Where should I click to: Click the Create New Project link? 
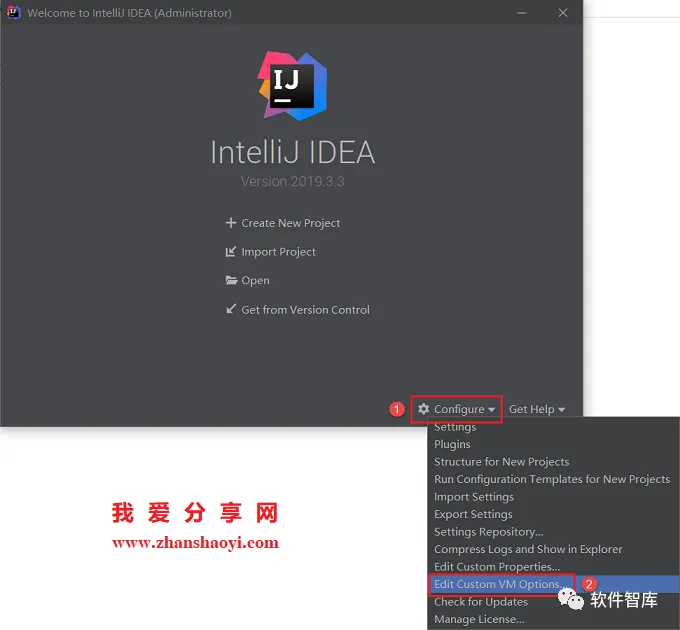(x=291, y=223)
